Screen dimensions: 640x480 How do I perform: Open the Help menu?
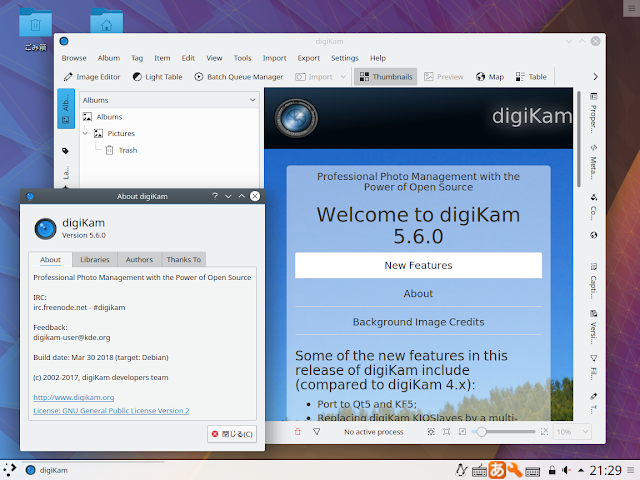click(378, 58)
